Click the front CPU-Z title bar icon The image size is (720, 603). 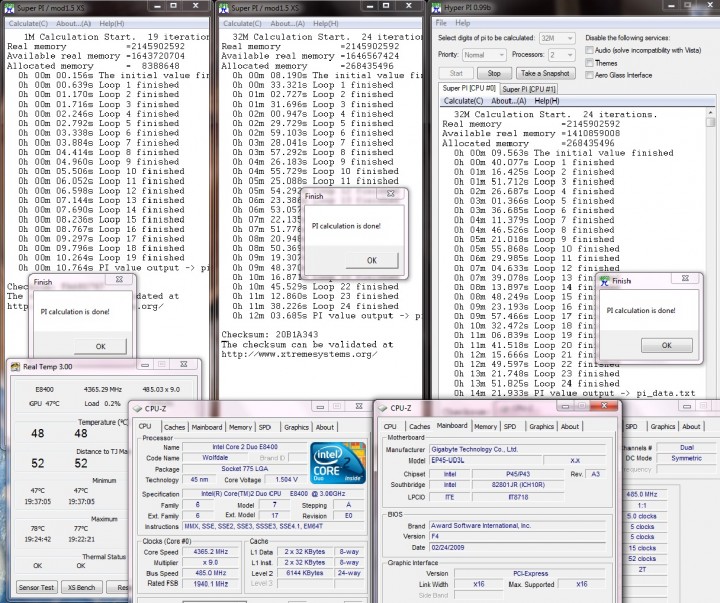(137, 408)
